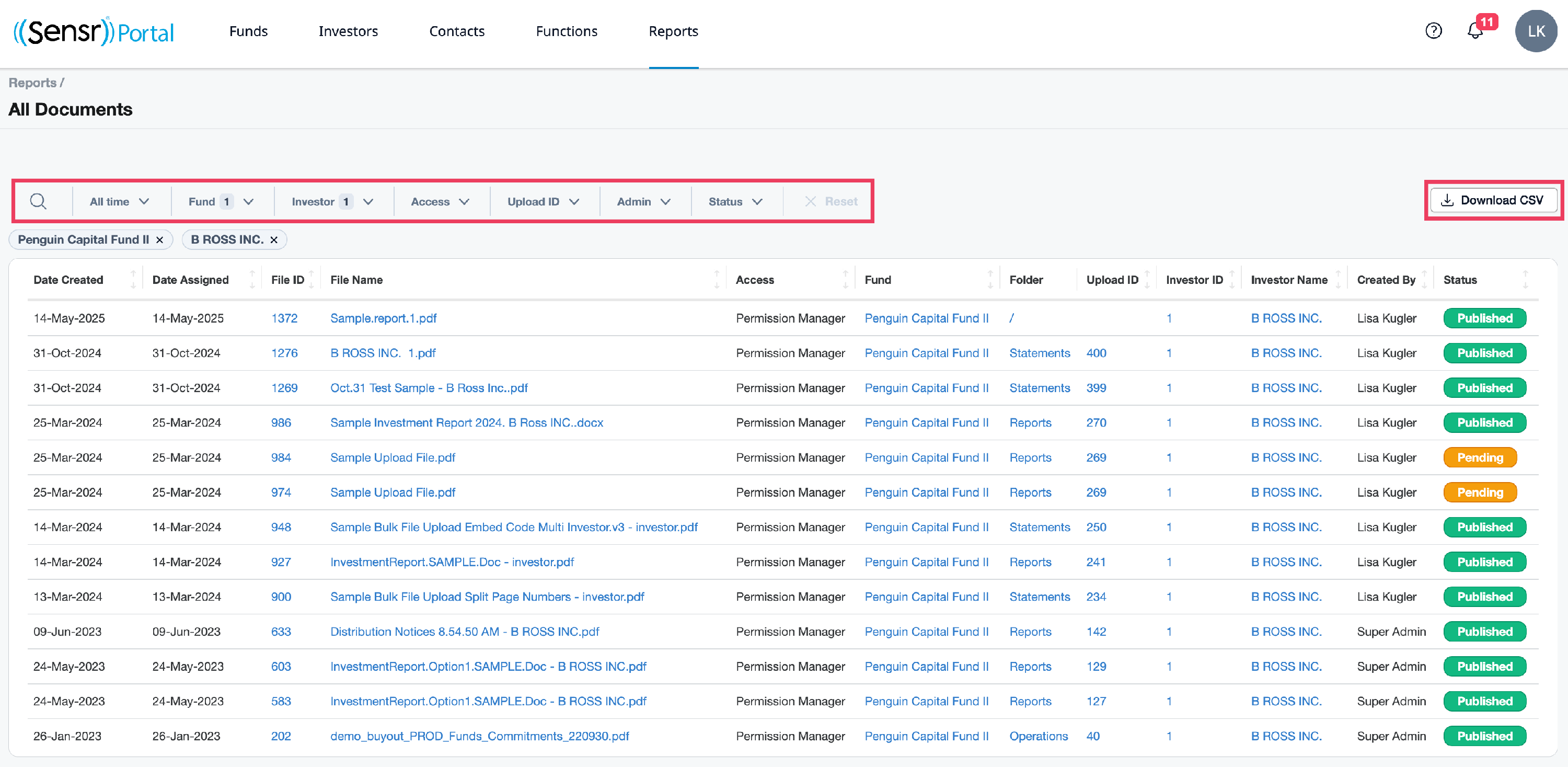This screenshot has width=1568, height=767.
Task: Click the Reset filters button
Action: tap(831, 201)
